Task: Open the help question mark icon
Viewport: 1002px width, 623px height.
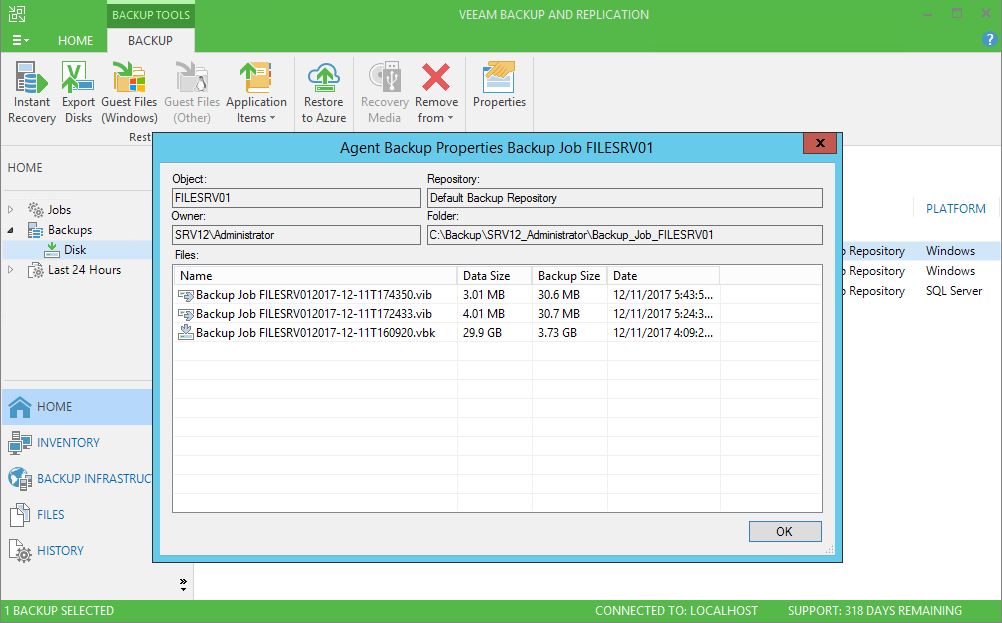Action: point(989,40)
